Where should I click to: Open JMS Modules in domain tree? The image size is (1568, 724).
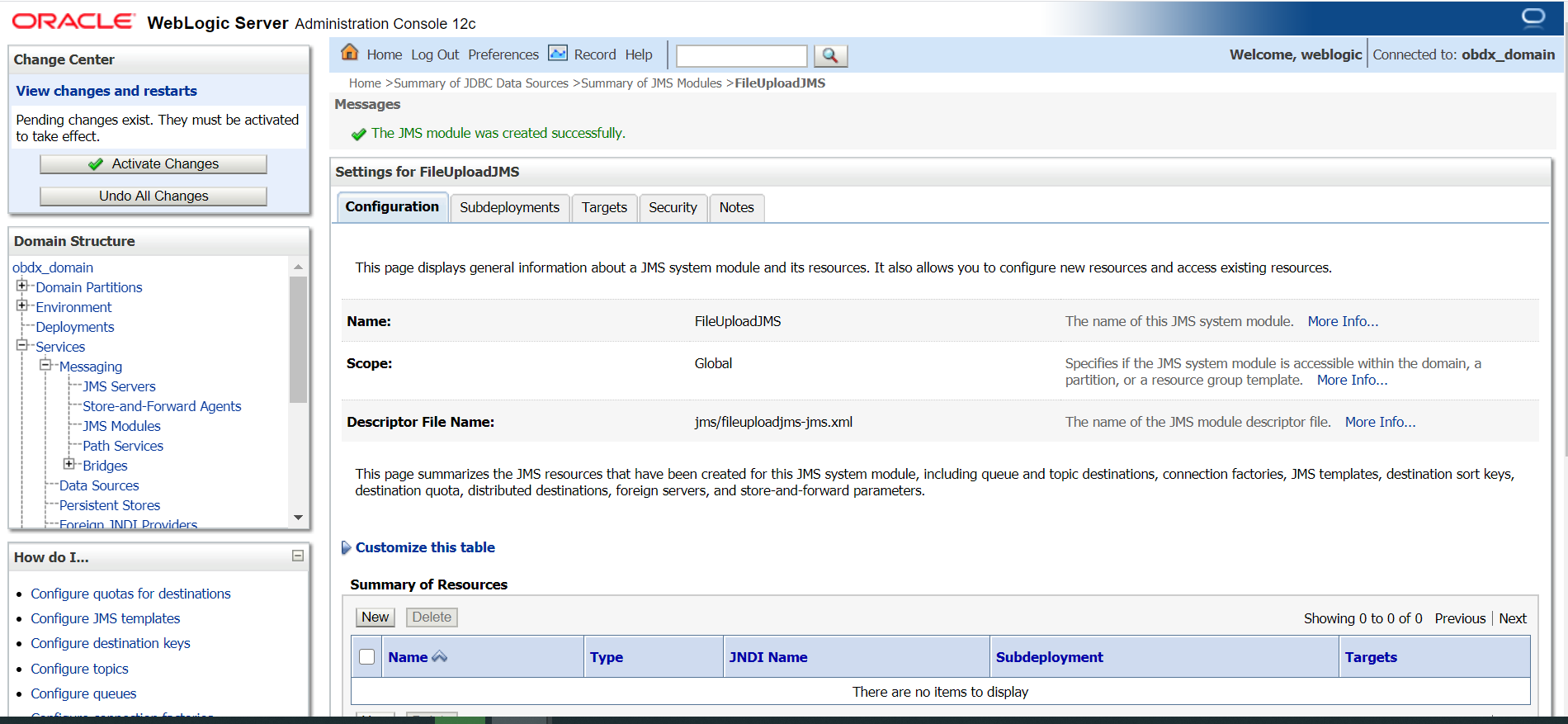pos(121,426)
